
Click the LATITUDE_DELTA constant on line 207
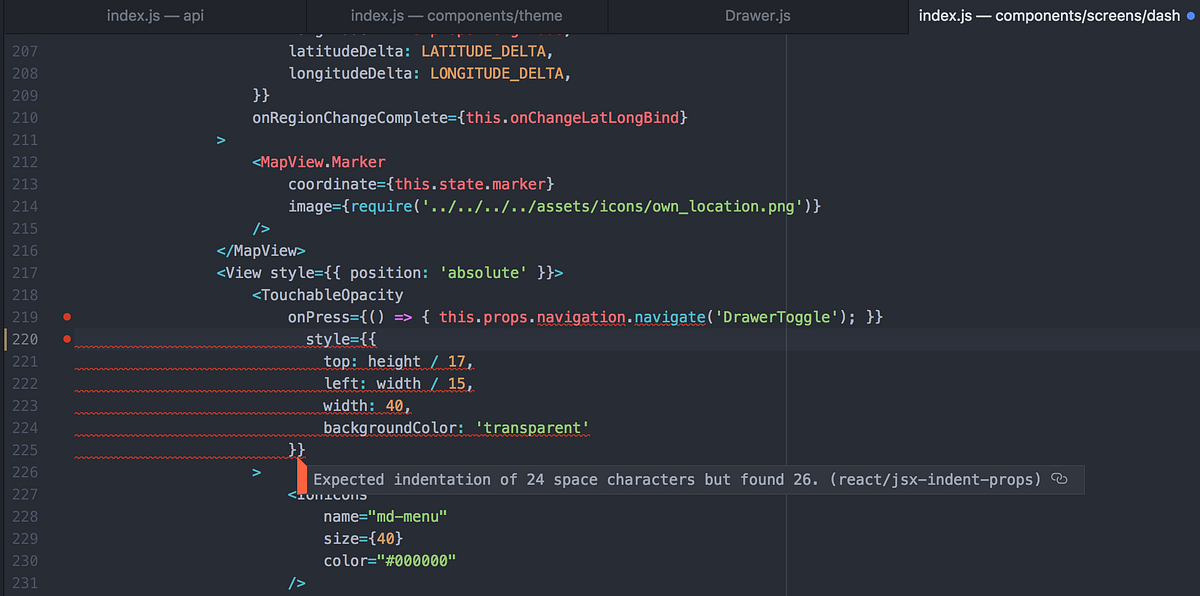[x=484, y=50]
